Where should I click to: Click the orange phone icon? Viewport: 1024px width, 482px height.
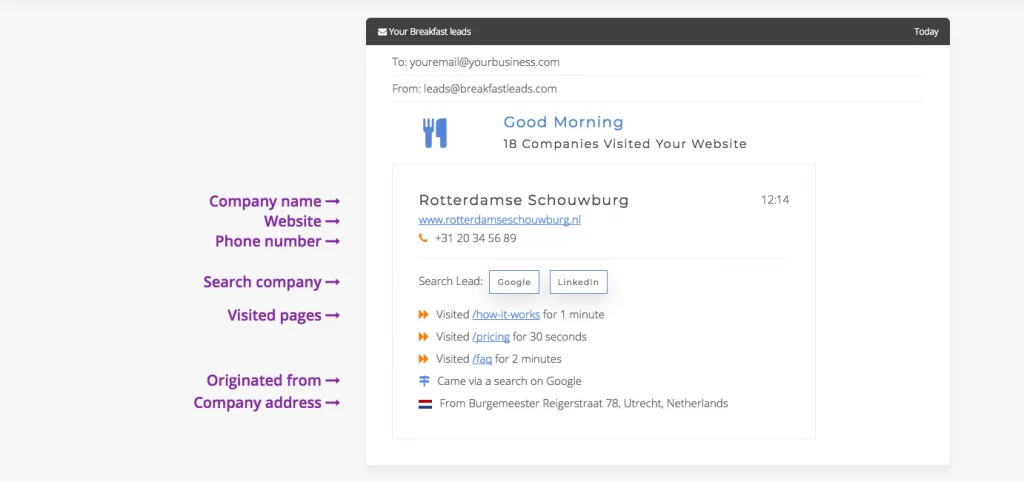(x=424, y=239)
